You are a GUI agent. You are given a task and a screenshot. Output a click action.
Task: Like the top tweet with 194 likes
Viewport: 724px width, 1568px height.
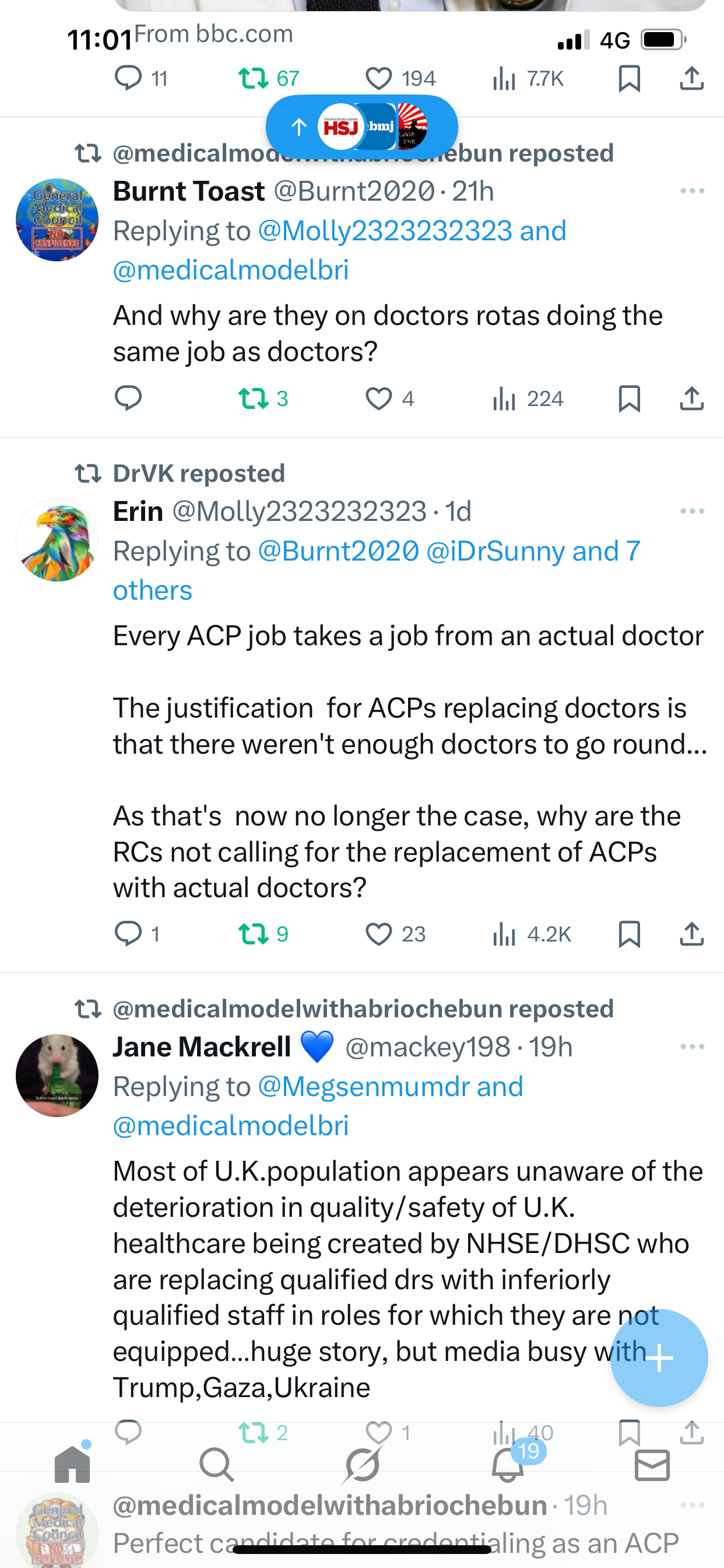click(x=378, y=79)
